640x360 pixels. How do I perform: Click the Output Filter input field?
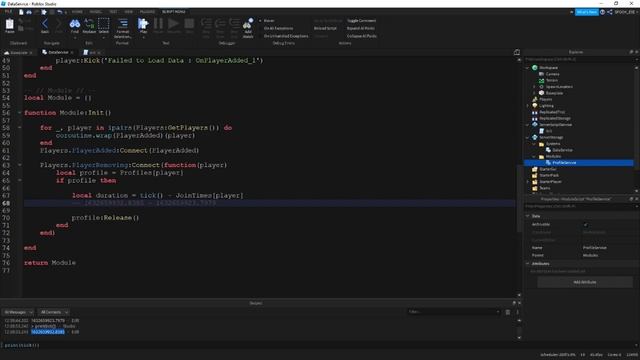[x=453, y=312]
